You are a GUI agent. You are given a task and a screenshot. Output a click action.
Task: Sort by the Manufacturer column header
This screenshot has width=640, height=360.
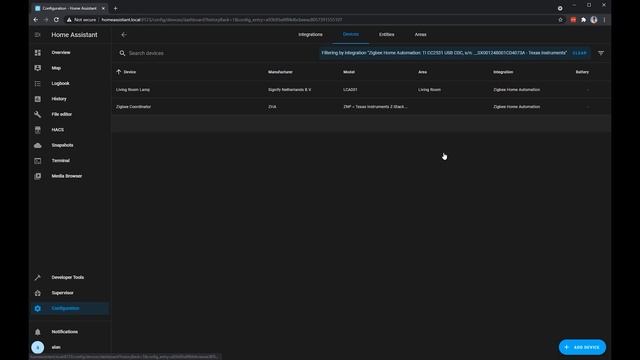tap(280, 72)
